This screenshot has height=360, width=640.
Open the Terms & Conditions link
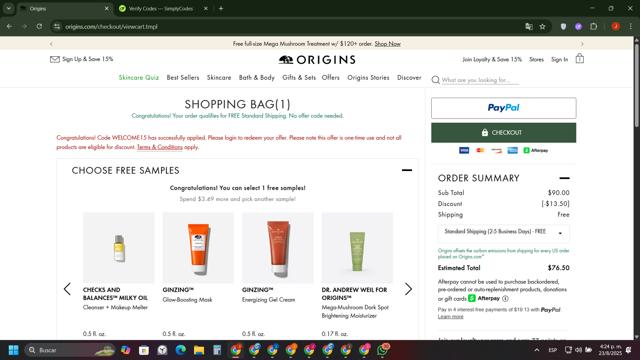[160, 147]
